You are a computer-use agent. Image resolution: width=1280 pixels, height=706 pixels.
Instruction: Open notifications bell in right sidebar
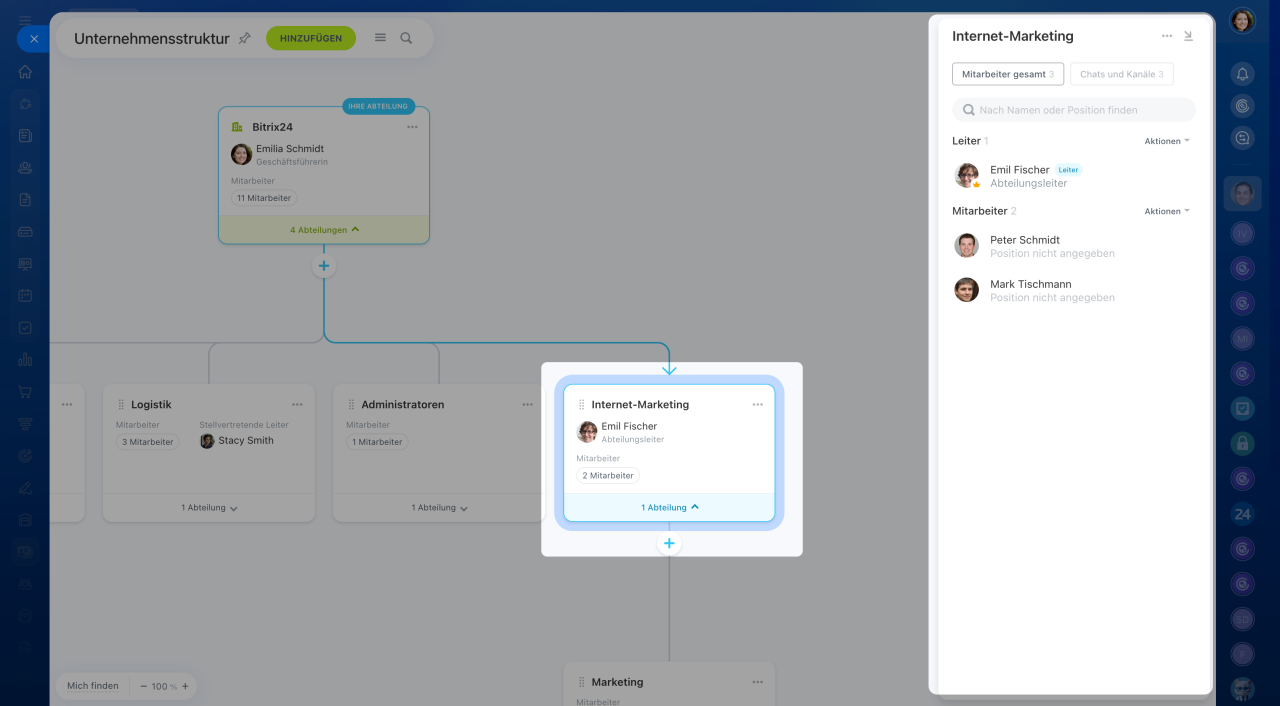[x=1242, y=73]
